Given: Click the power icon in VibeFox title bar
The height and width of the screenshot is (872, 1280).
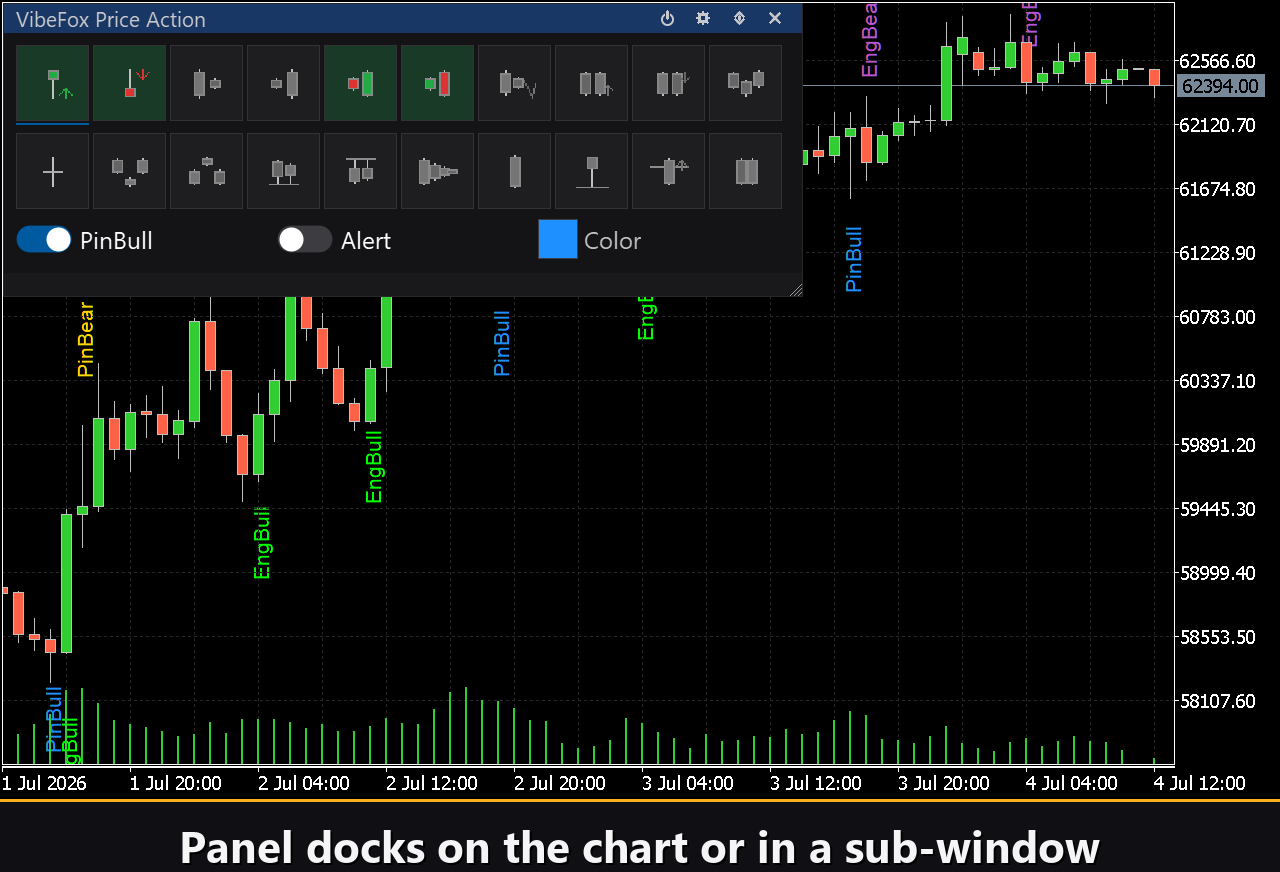Looking at the screenshot, I should (x=668, y=18).
